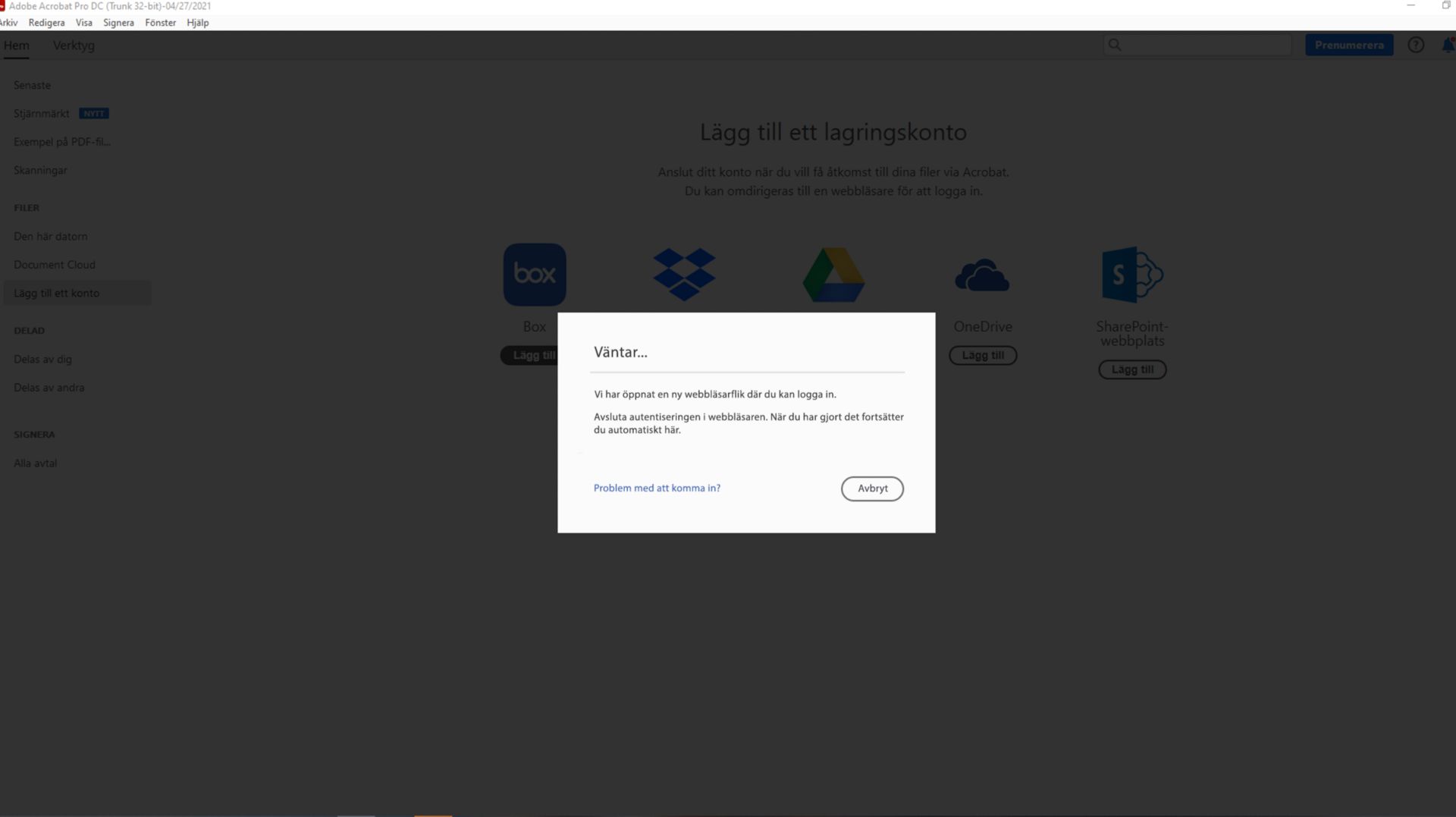Click the SharePoint-webbplats icon
The width and height of the screenshot is (1456, 817).
pyautogui.click(x=1131, y=275)
